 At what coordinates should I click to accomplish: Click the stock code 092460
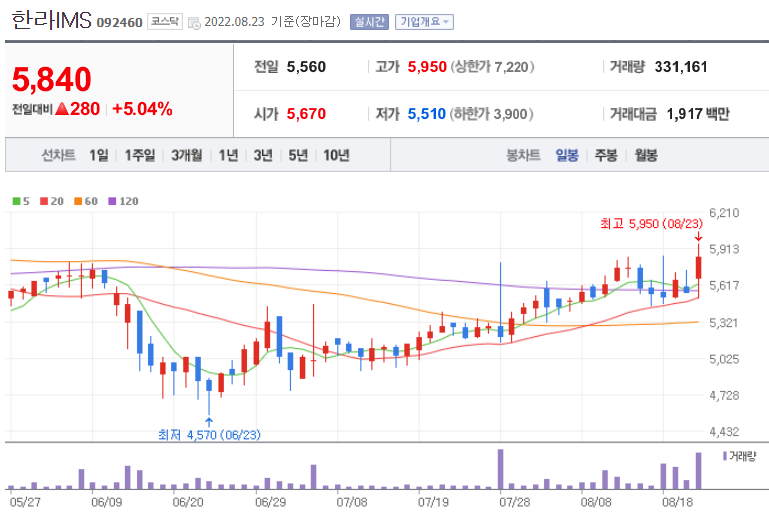click(119, 23)
